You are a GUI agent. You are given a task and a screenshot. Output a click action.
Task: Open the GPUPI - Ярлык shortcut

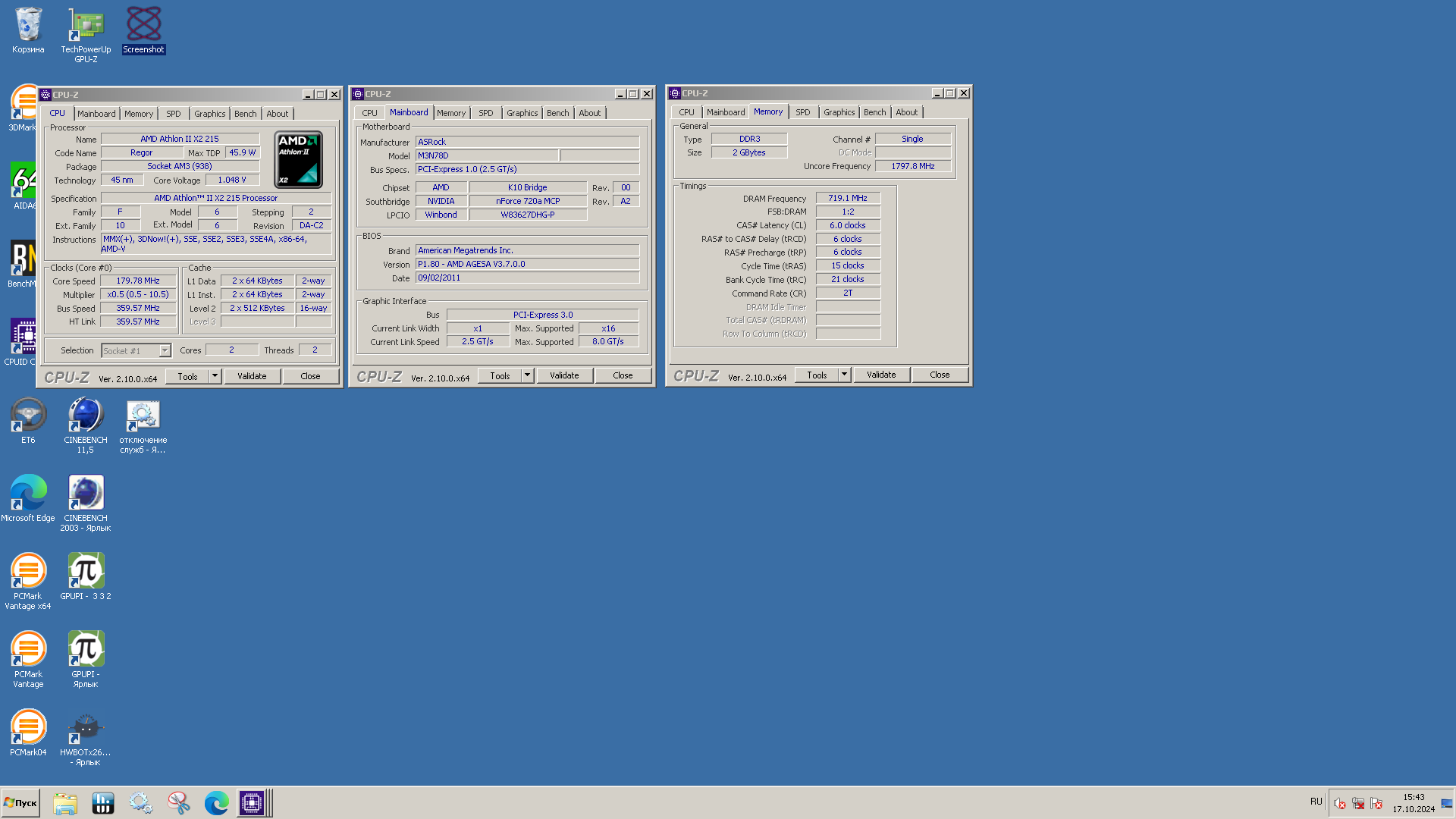[86, 659]
